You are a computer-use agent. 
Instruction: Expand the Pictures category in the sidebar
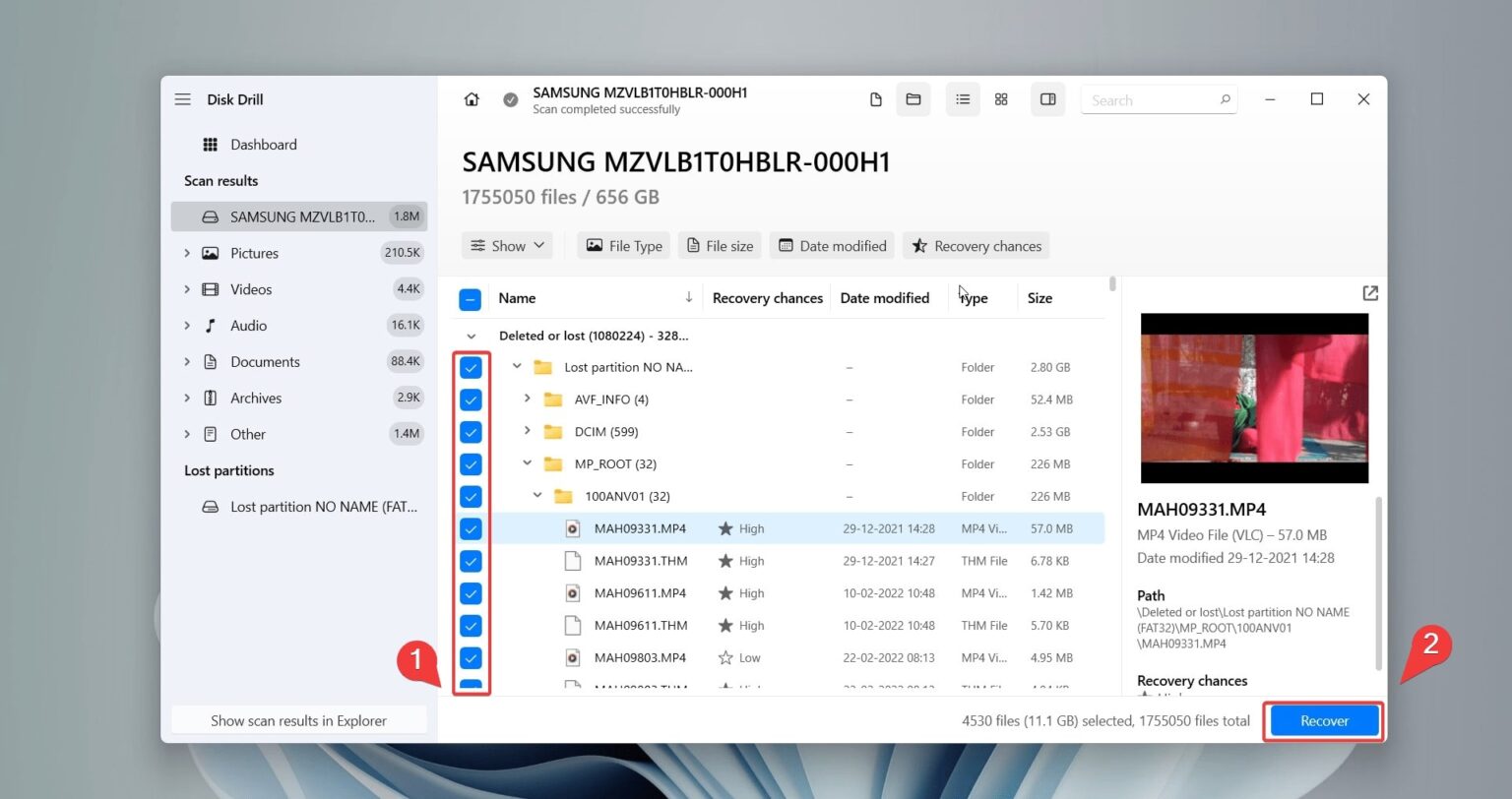click(x=187, y=253)
